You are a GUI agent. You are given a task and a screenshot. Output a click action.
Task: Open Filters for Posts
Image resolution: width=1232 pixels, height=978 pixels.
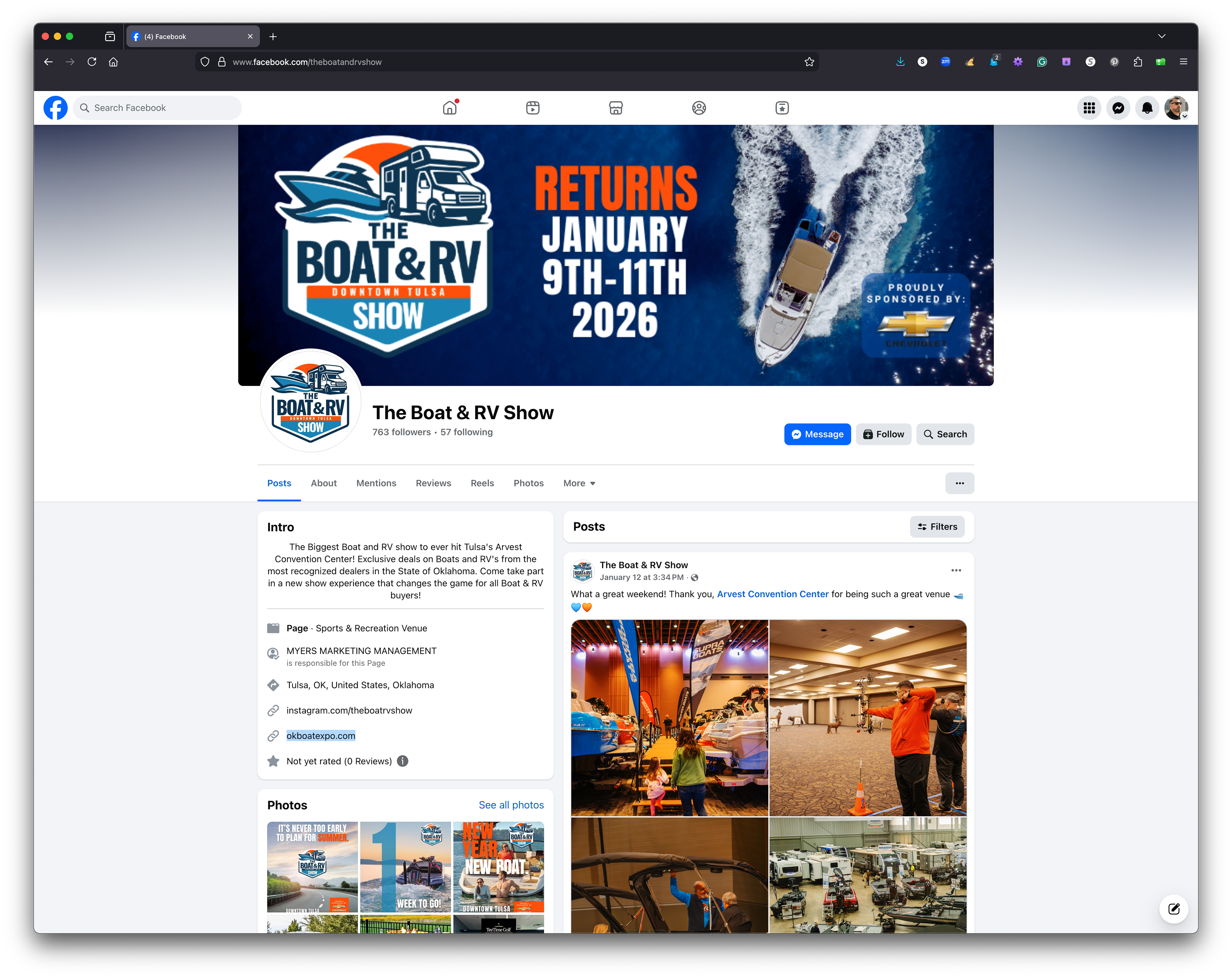[x=937, y=527]
